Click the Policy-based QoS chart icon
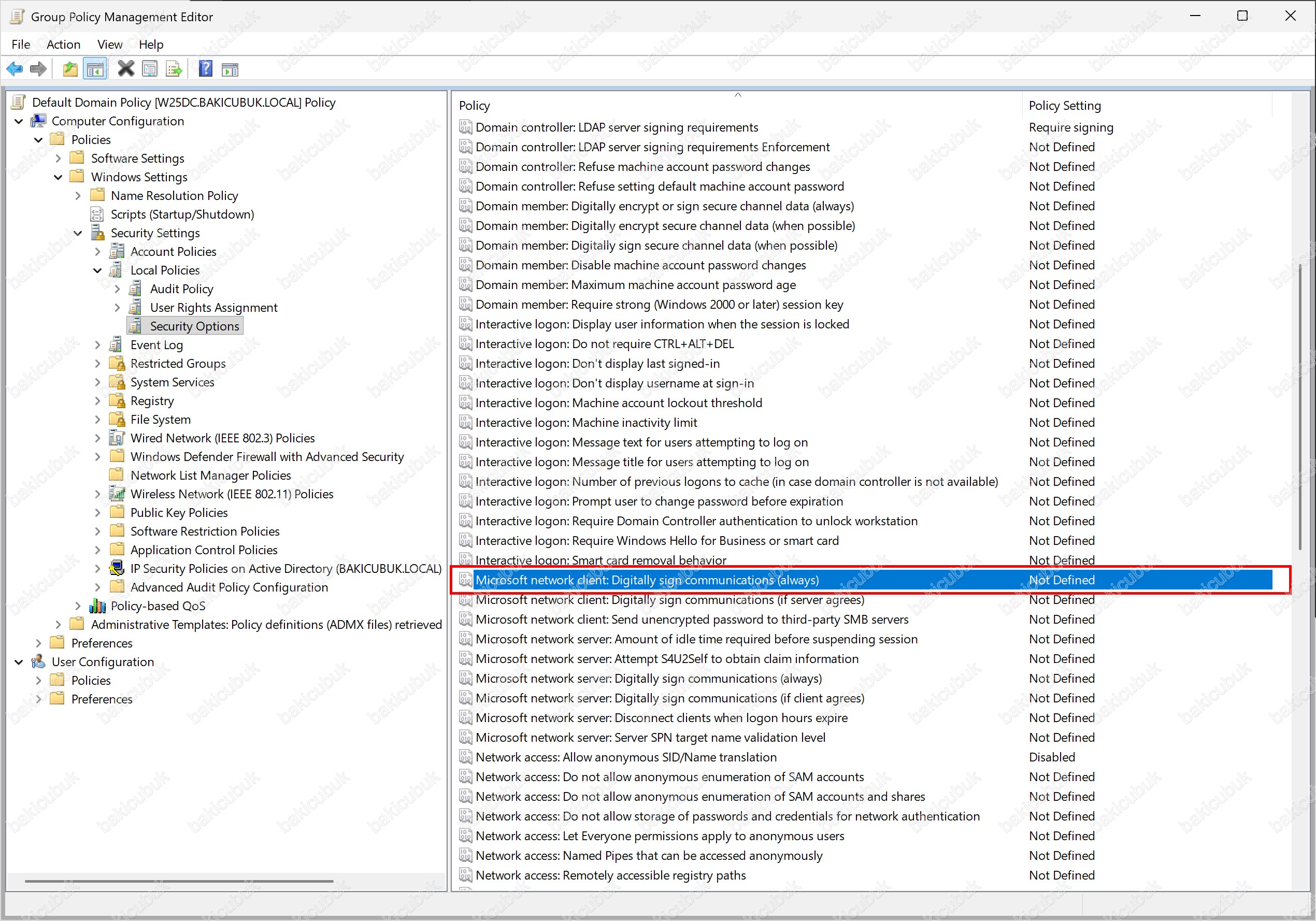The height and width of the screenshot is (921, 1316). coord(97,606)
